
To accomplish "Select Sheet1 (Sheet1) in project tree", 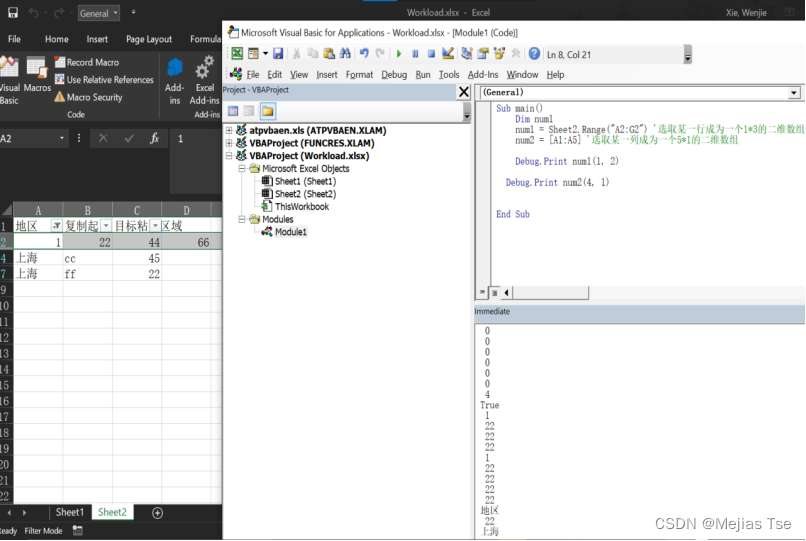I will 305,181.
